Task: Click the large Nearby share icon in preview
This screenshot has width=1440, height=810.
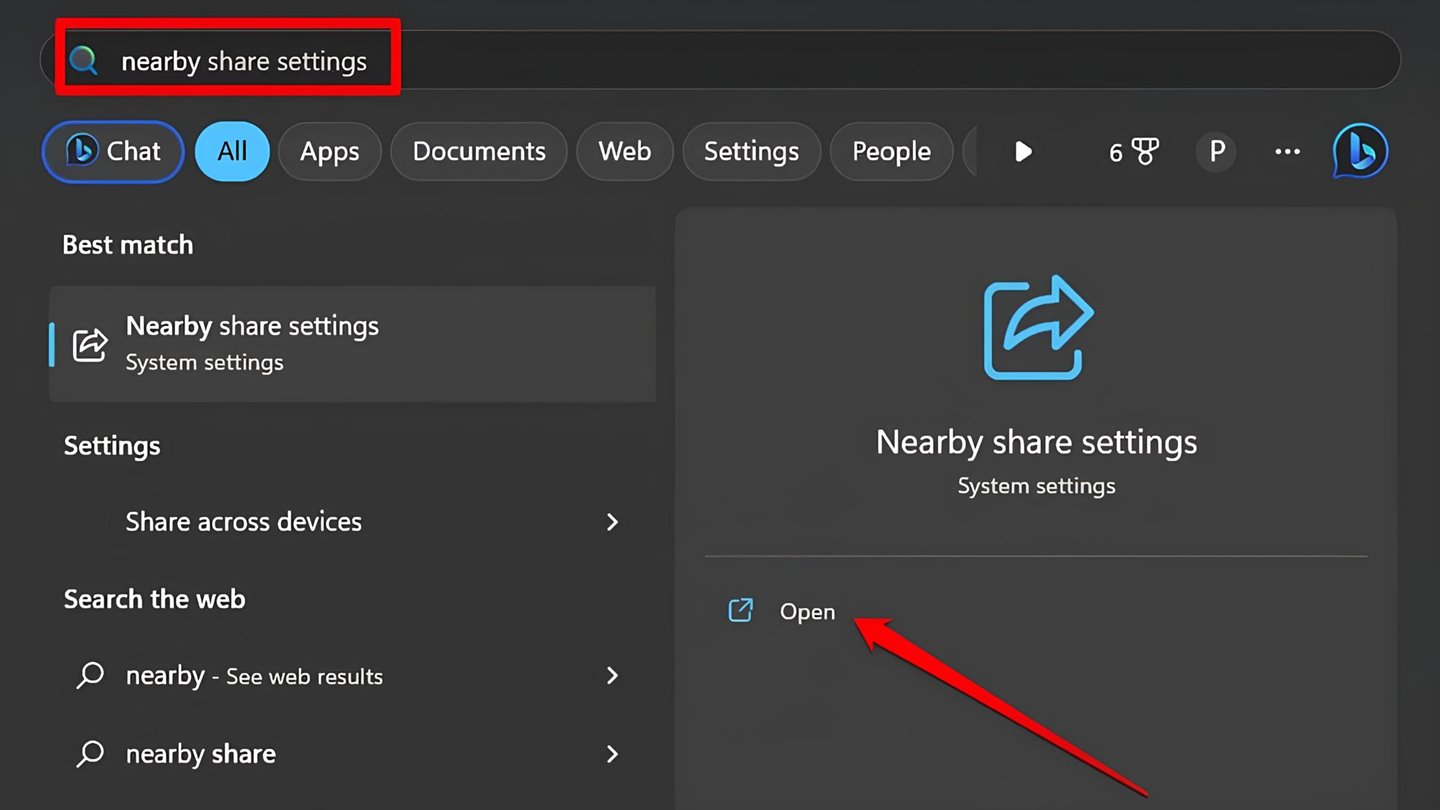Action: coord(1037,328)
